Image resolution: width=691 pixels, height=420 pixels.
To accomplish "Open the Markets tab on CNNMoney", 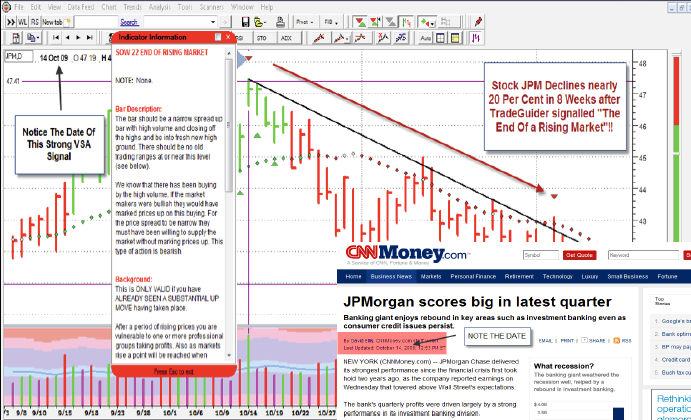I will coord(431,277).
